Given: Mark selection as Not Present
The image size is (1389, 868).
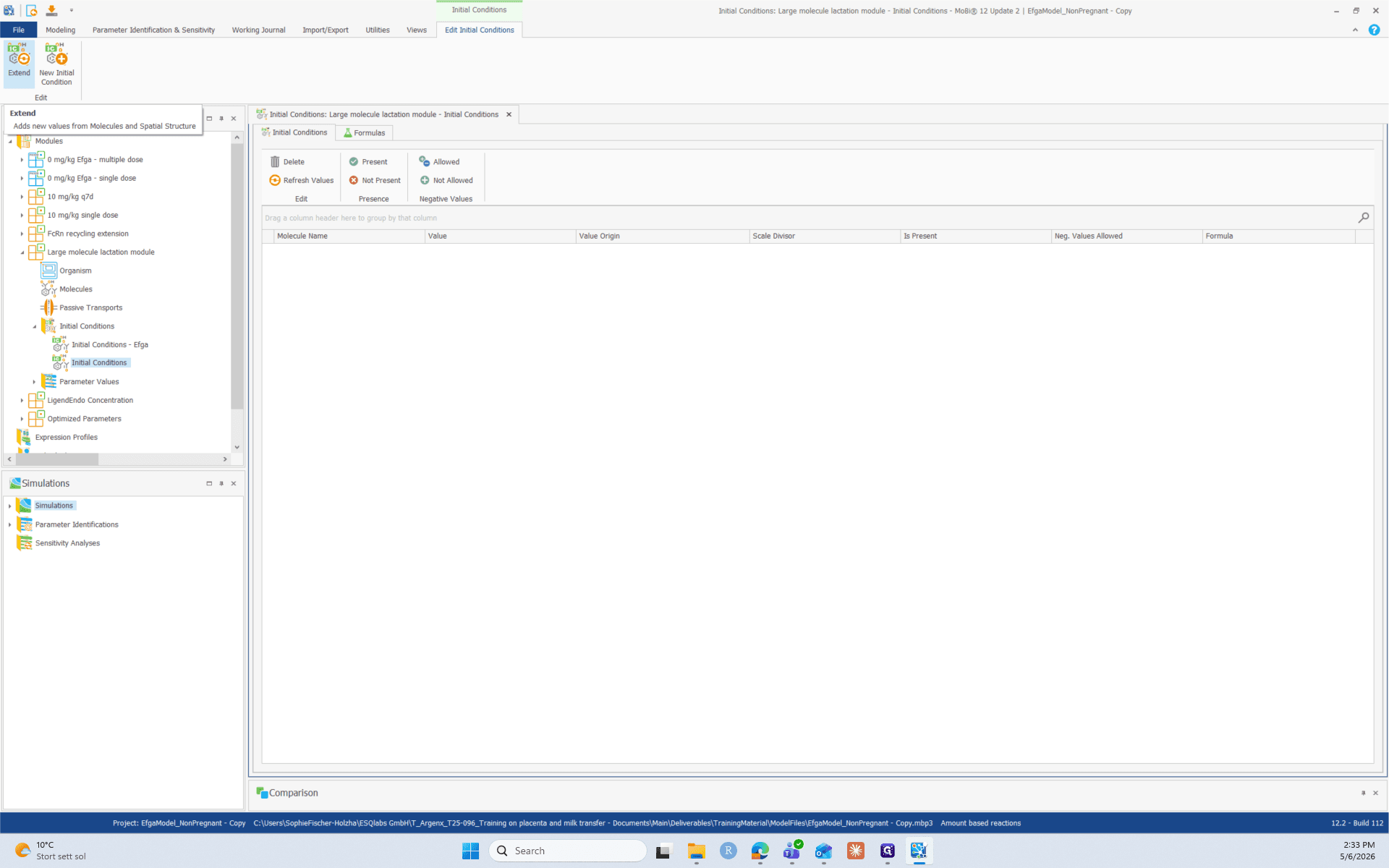Looking at the screenshot, I should click(x=375, y=180).
